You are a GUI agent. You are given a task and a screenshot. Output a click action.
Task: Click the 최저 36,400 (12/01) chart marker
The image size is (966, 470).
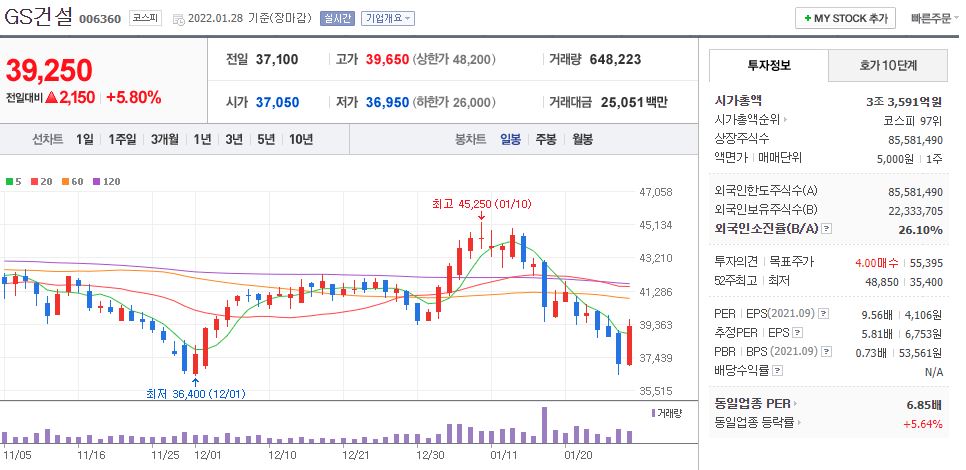[196, 394]
